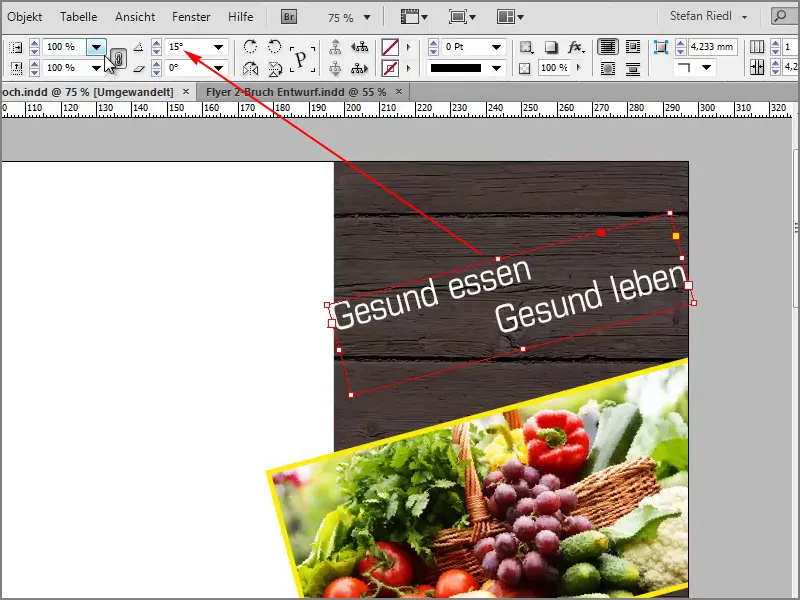Click the horizontal ruler
Screen dimensions: 800x600
pyautogui.click(x=398, y=109)
